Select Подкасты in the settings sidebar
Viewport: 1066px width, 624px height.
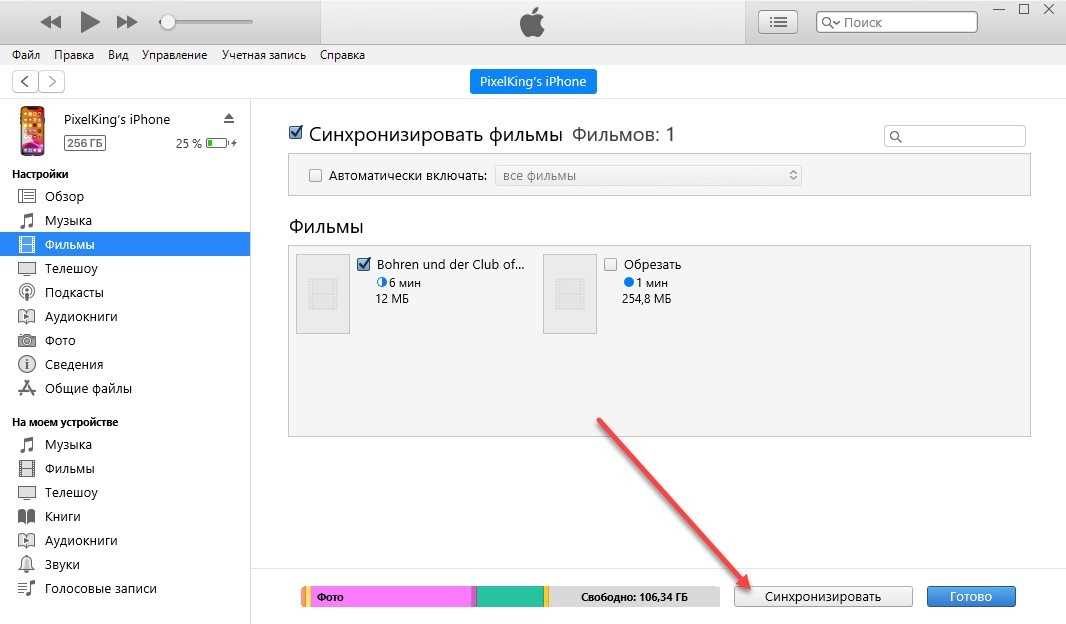pyautogui.click(x=74, y=293)
